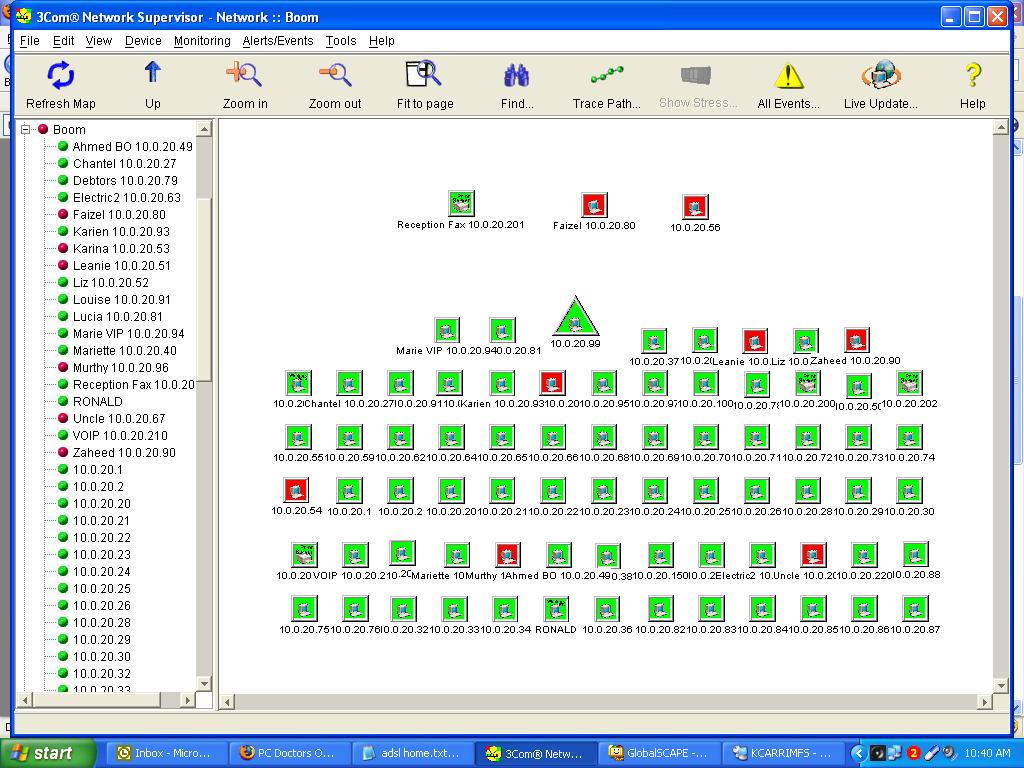
Task: Click the Fit to page icon
Action: 424,76
